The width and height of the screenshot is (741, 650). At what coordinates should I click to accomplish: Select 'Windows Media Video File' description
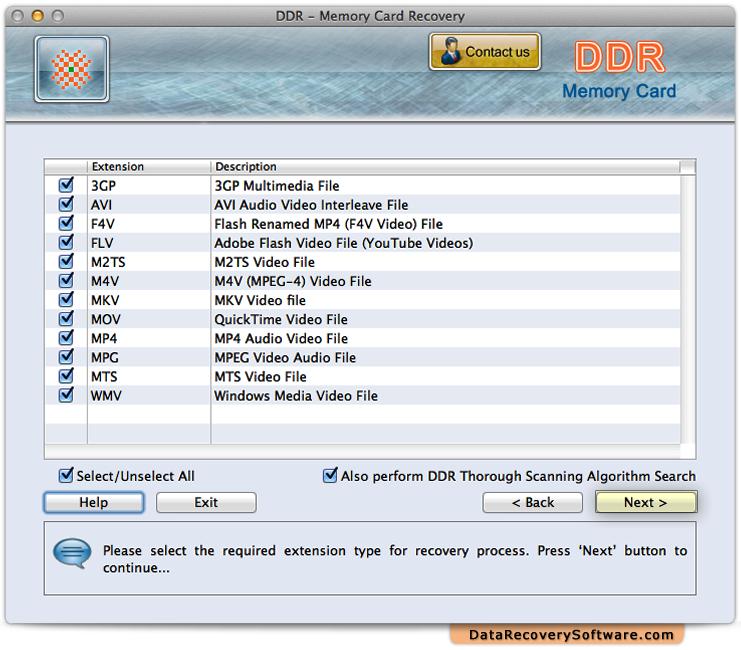tap(296, 396)
